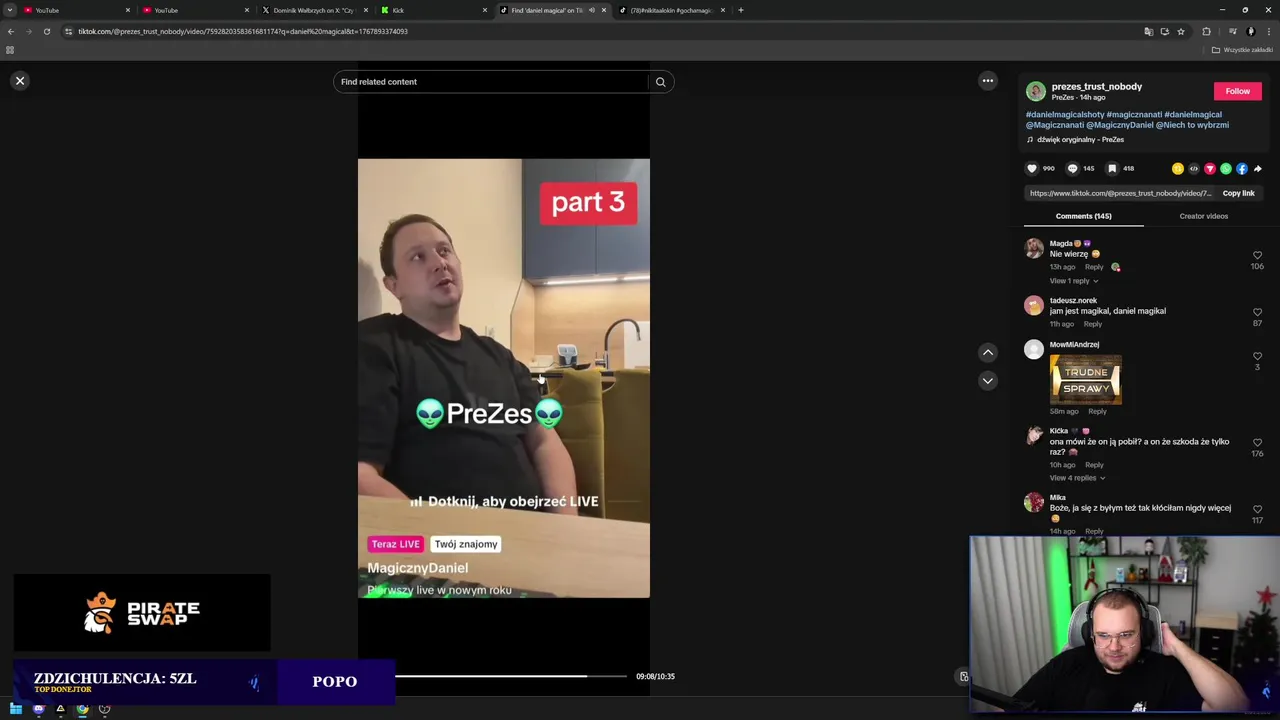Click the search magnifier in Find related content
Viewport: 1280px width, 720px height.
coord(660,82)
